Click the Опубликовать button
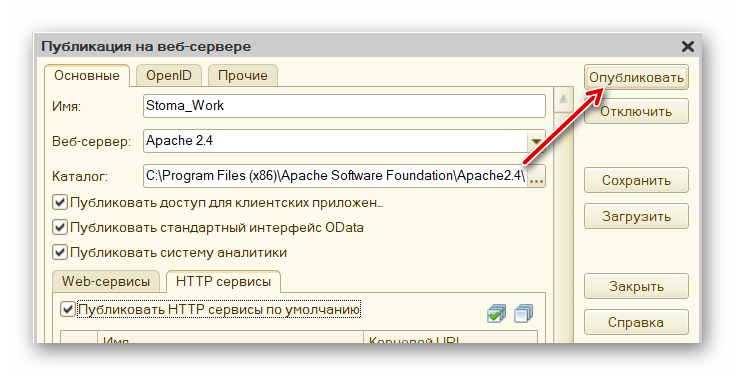Image resolution: width=734 pixels, height=375 pixels. coord(636,77)
